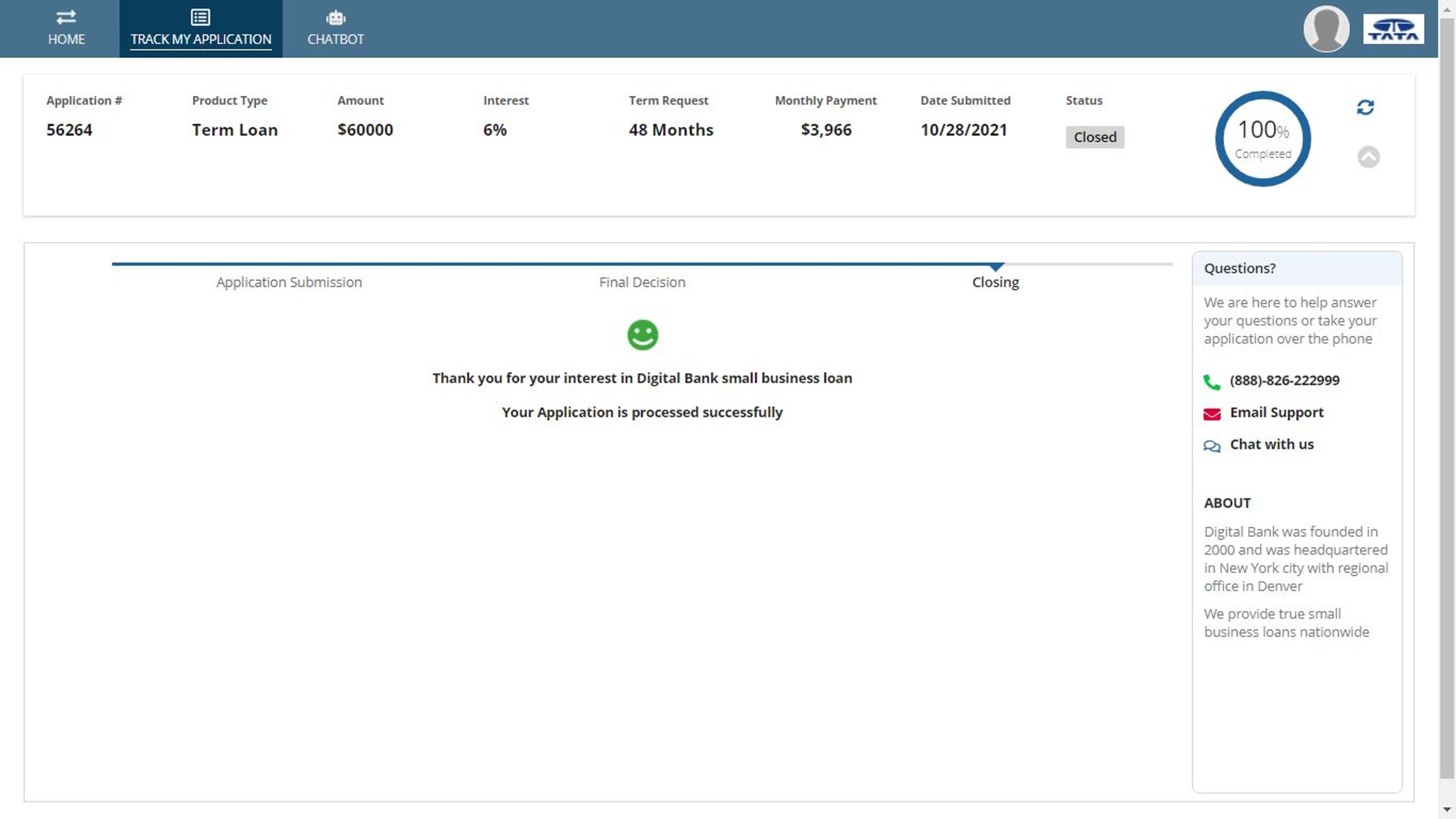Click the Closing progress marker triangle

click(996, 267)
